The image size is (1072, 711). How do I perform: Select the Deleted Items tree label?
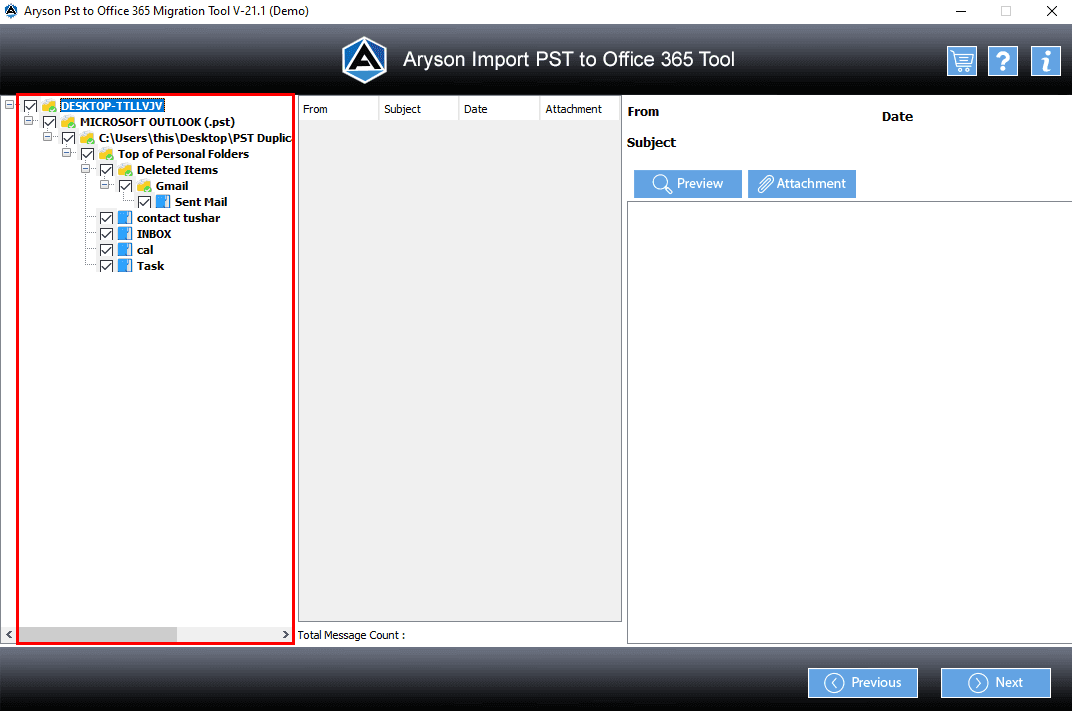[177, 170]
